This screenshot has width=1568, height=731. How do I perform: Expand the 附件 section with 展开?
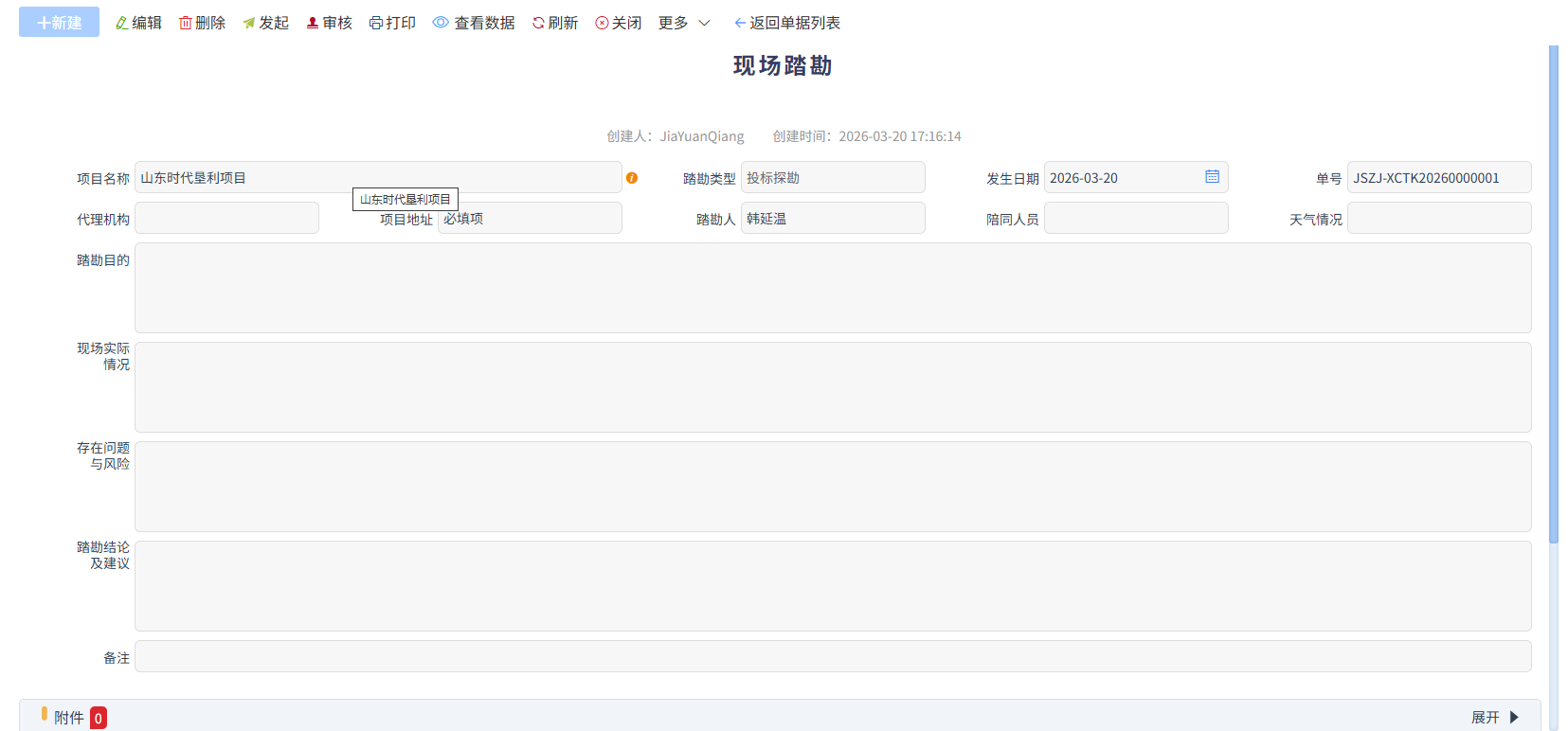click(x=1495, y=718)
